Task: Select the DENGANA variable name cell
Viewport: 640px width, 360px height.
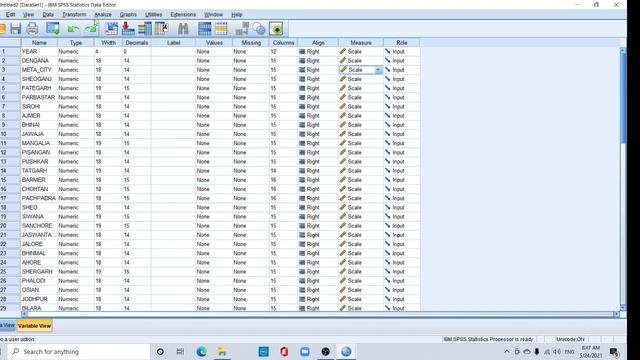Action: [x=39, y=60]
